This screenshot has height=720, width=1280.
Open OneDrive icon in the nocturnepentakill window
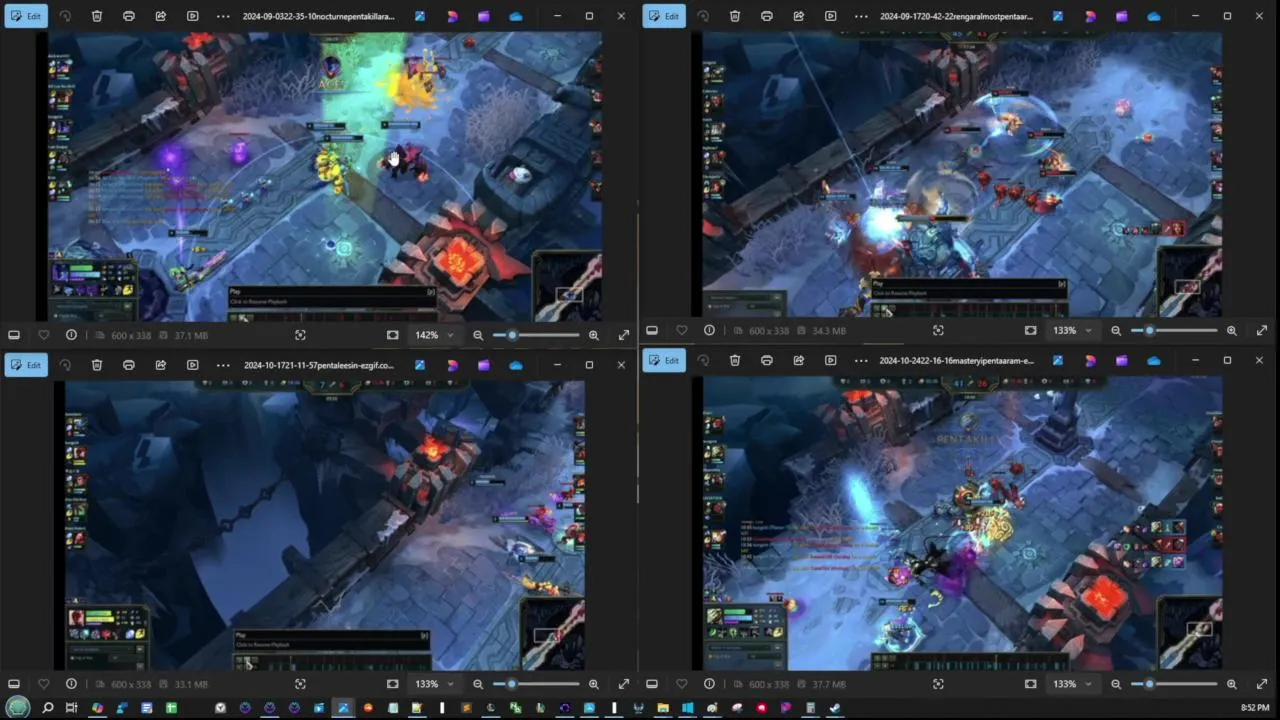(516, 16)
